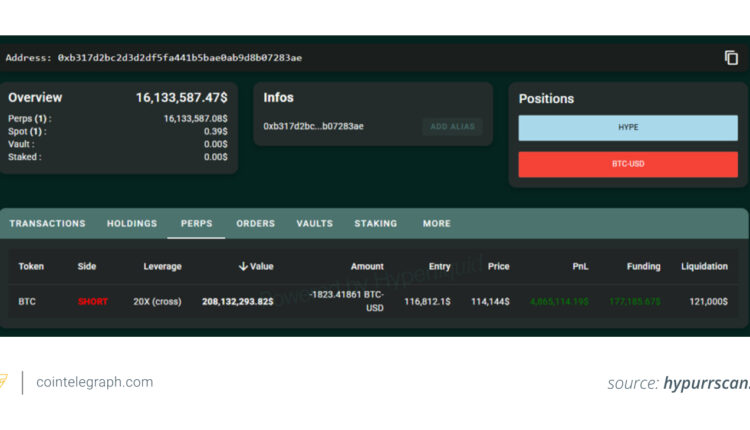
Task: Open the TRANSACTIONS tab
Action: click(x=47, y=224)
